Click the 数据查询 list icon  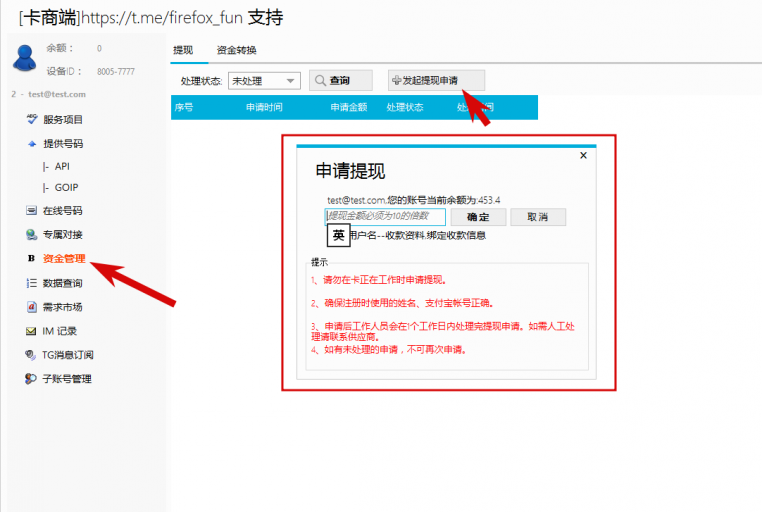pos(31,283)
